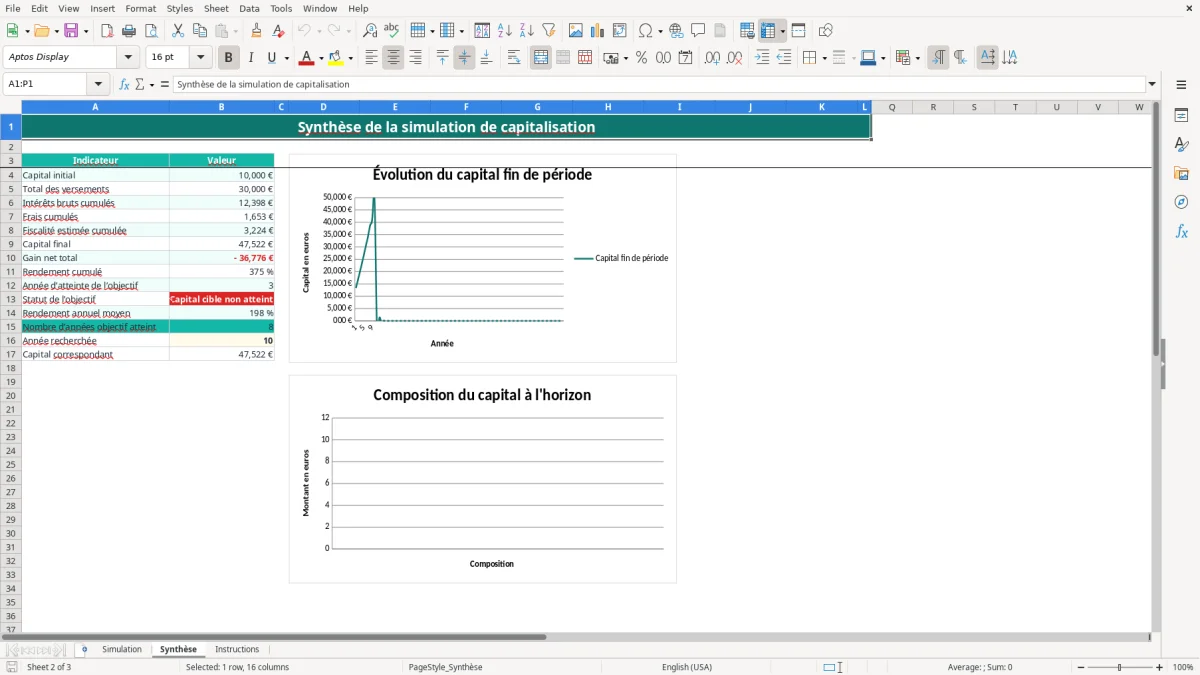Viewport: 1200px width, 675px height.
Task: Open sidebar Properties panel
Action: tap(1181, 115)
